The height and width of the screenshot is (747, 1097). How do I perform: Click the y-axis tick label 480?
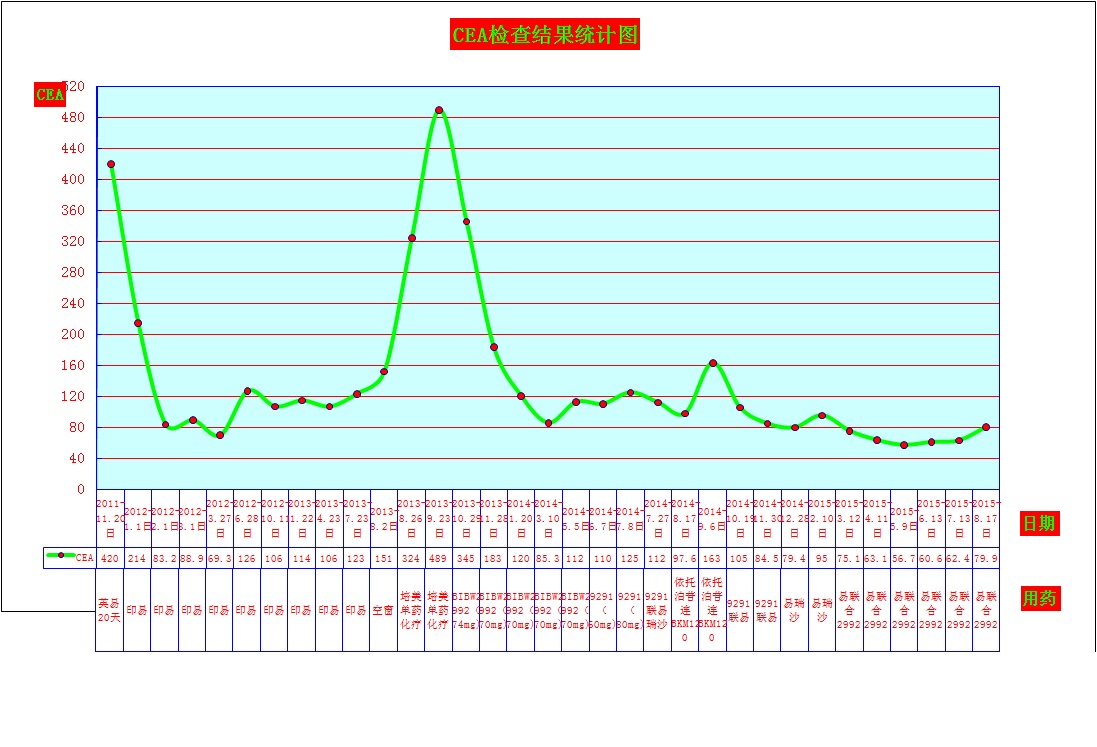coord(73,118)
